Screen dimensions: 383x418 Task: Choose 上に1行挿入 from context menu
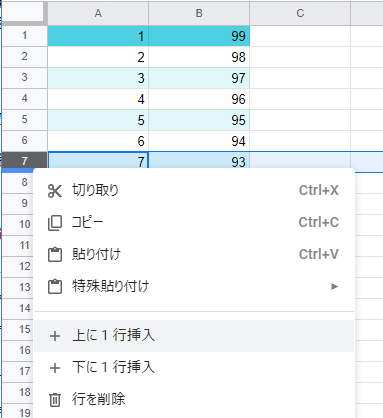click(194, 336)
